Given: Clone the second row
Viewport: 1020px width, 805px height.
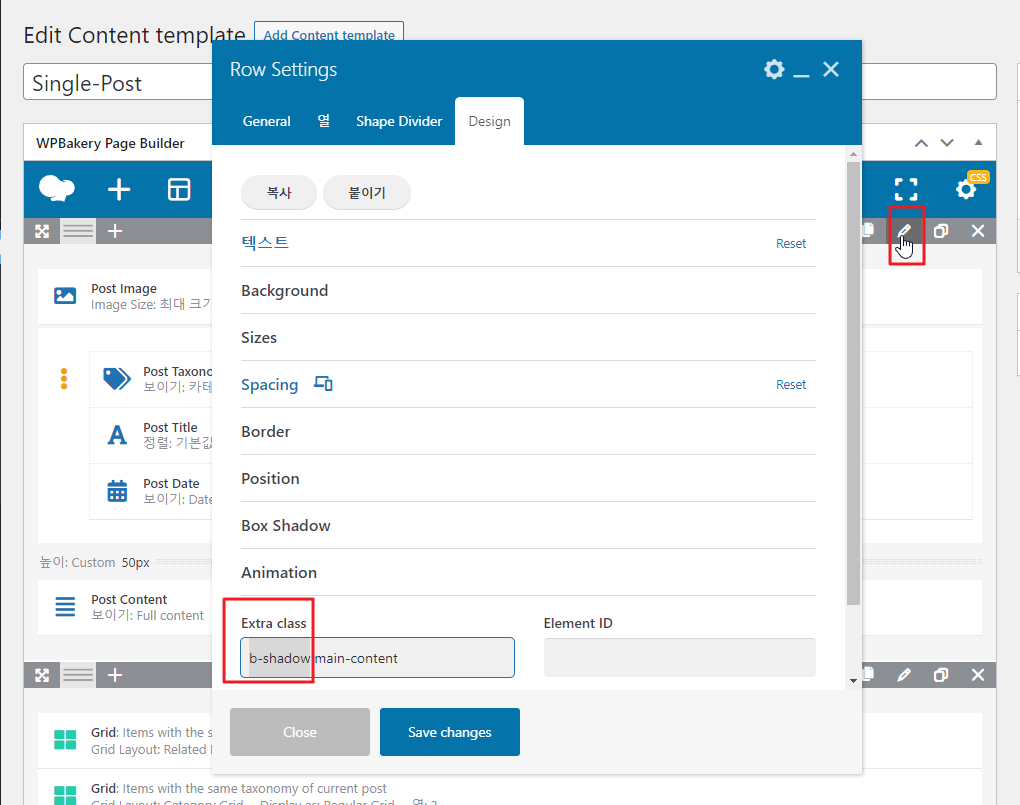Looking at the screenshot, I should [x=941, y=675].
